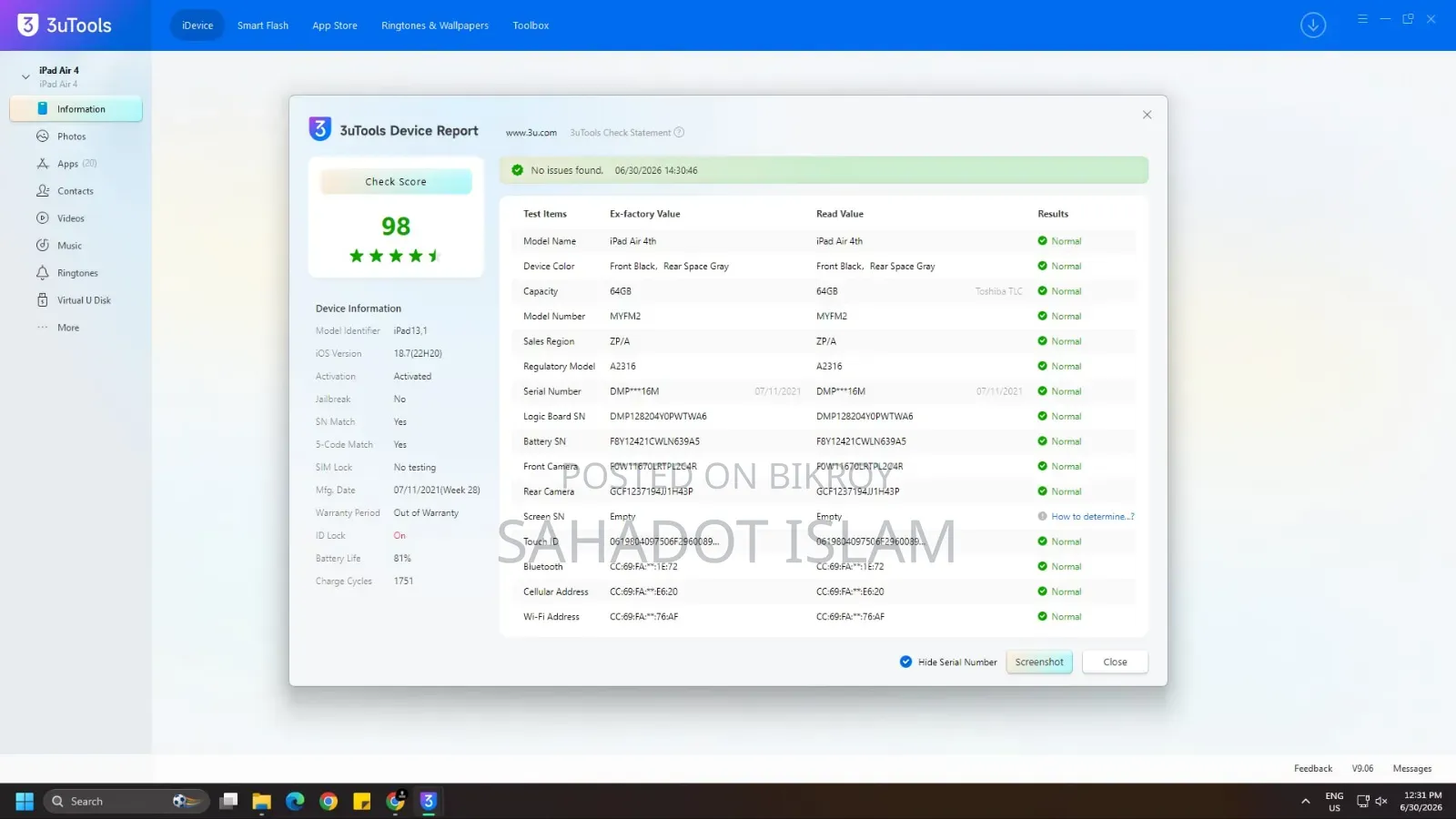Screen dimensions: 1456x819
Task: Open Feedback in the status bar
Action: click(x=1313, y=768)
